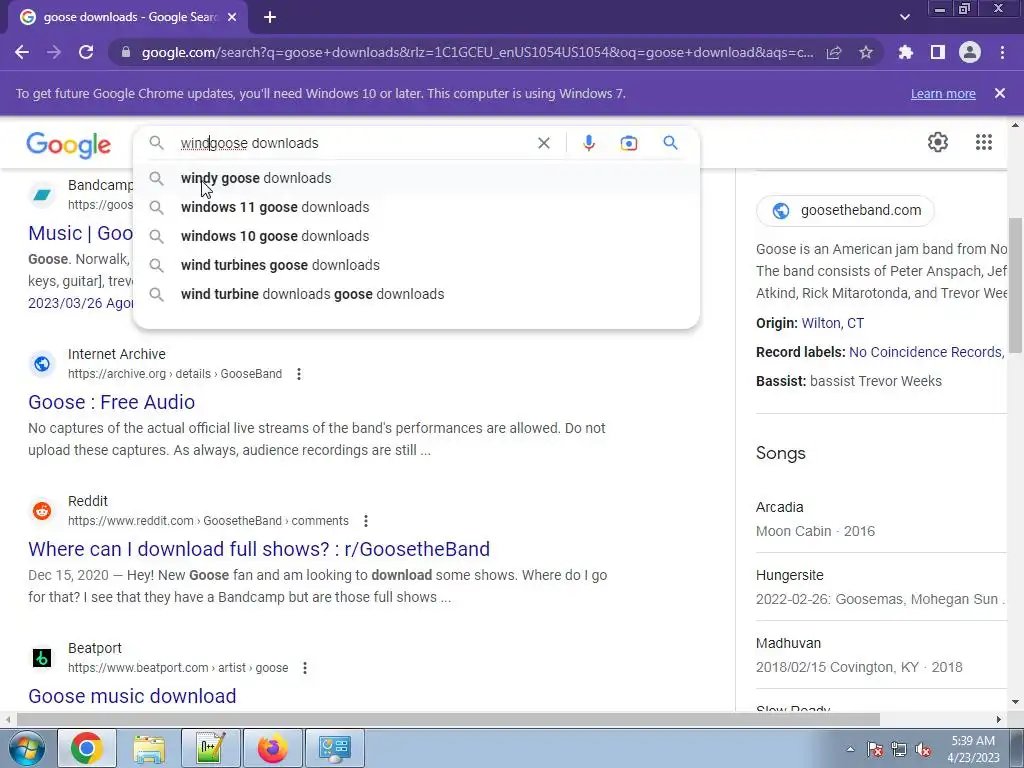
Task: Click the Beatport favicon
Action: point(42,658)
